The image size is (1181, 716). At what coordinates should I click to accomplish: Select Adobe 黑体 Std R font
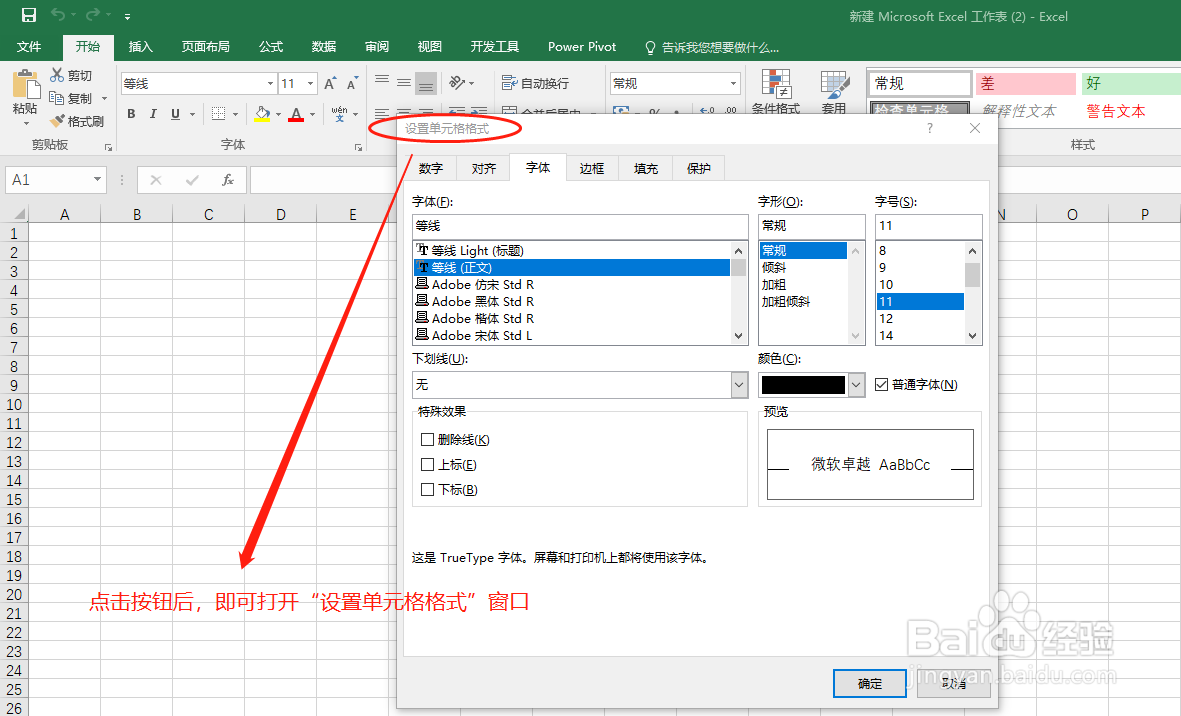pos(572,302)
